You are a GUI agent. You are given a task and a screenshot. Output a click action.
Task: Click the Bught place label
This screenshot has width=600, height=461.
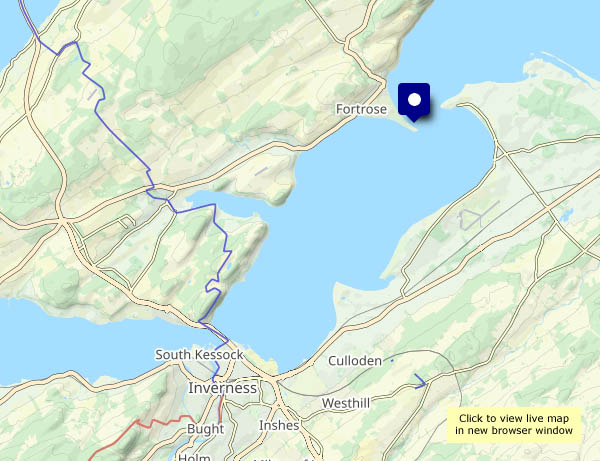pos(205,429)
